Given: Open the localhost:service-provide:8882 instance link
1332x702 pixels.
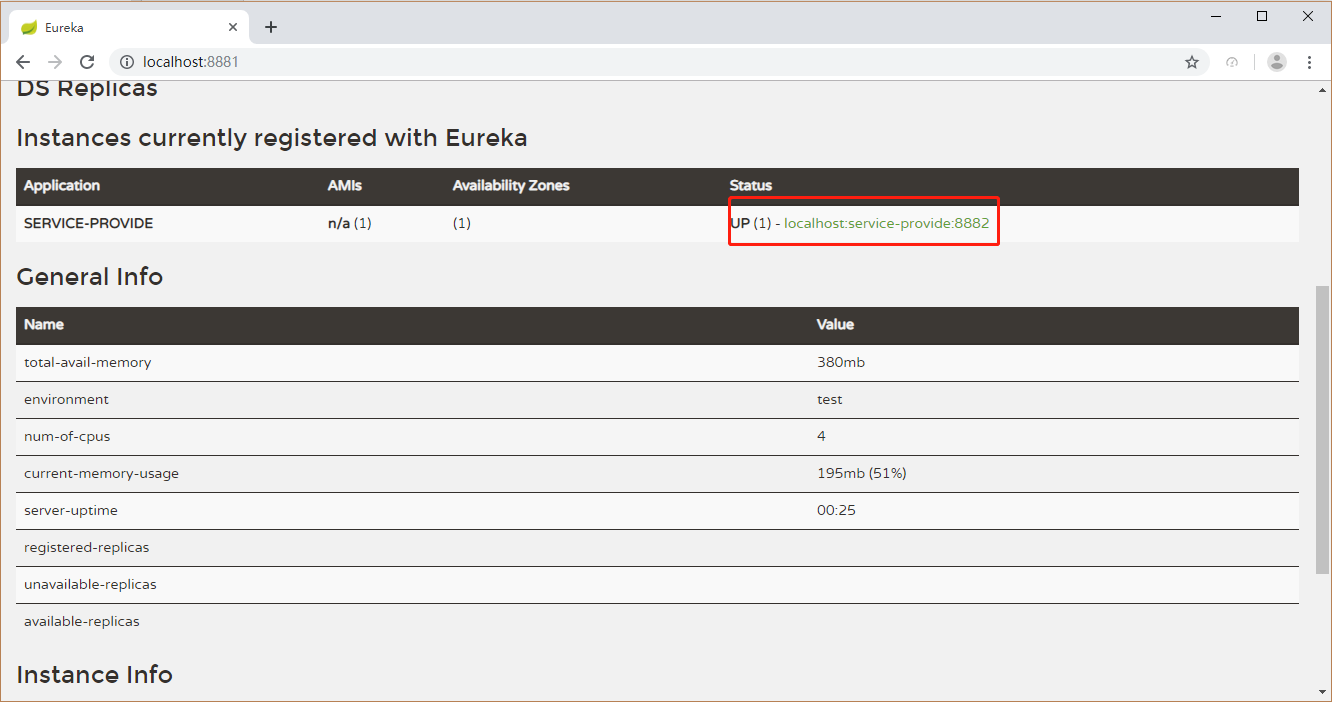Looking at the screenshot, I should coord(886,223).
